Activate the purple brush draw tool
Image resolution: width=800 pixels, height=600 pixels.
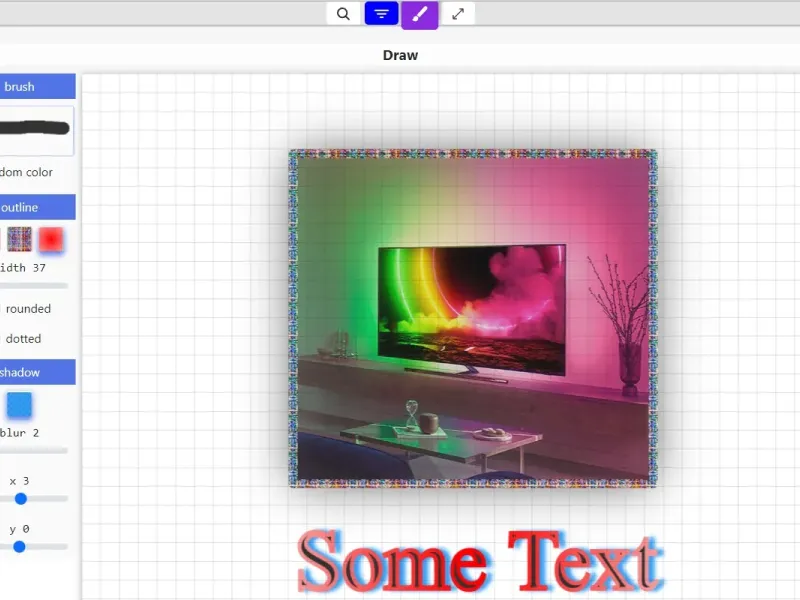[x=419, y=15]
